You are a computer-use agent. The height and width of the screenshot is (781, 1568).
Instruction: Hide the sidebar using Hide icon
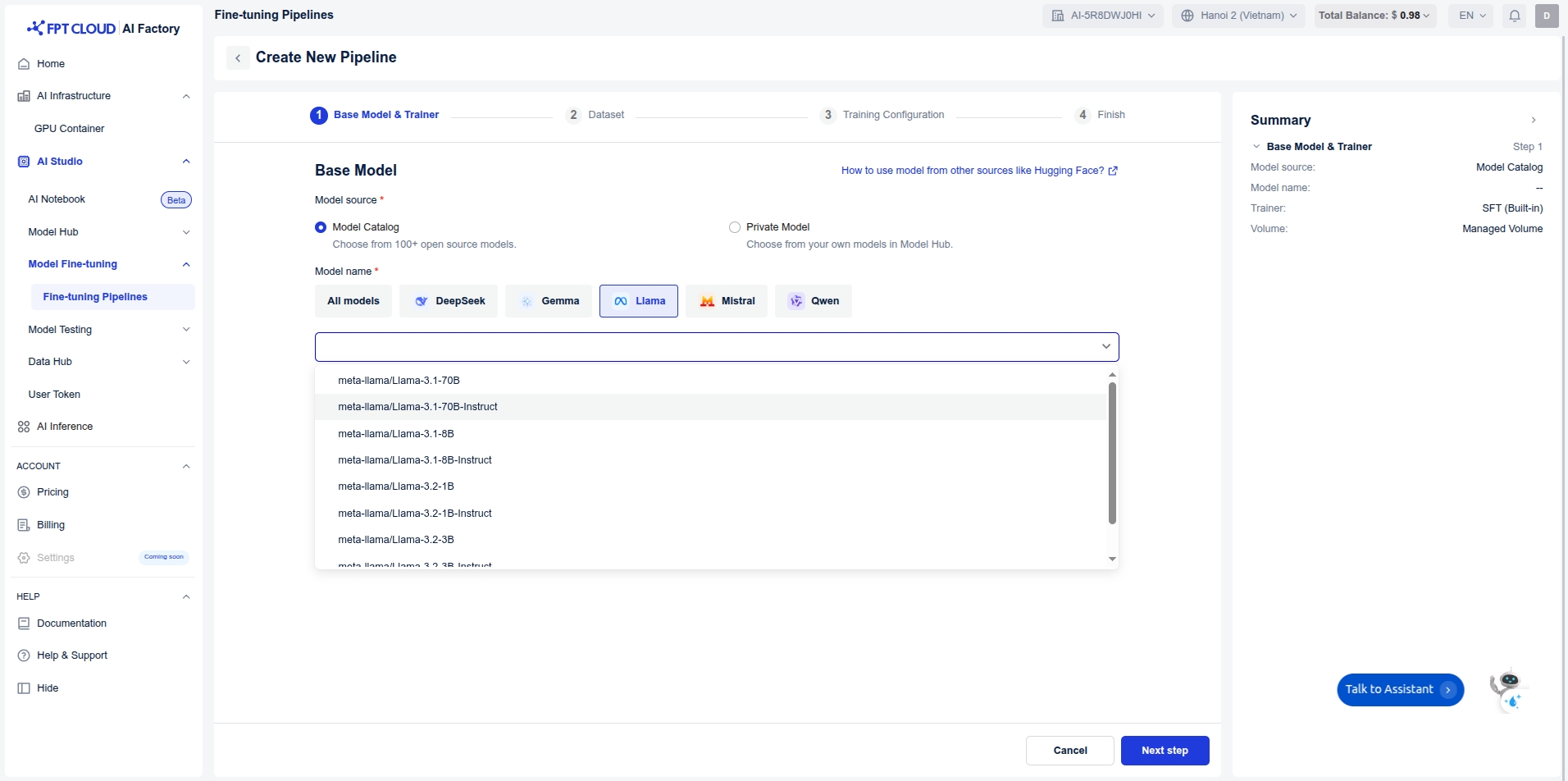click(x=24, y=688)
